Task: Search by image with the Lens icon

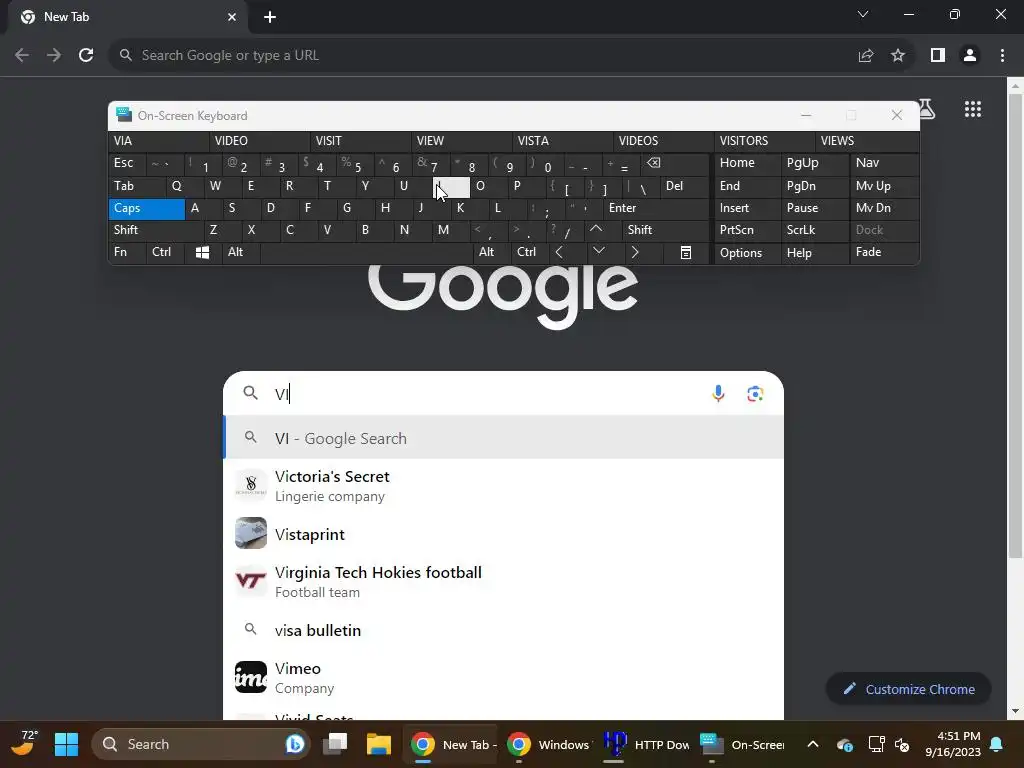Action: [755, 393]
